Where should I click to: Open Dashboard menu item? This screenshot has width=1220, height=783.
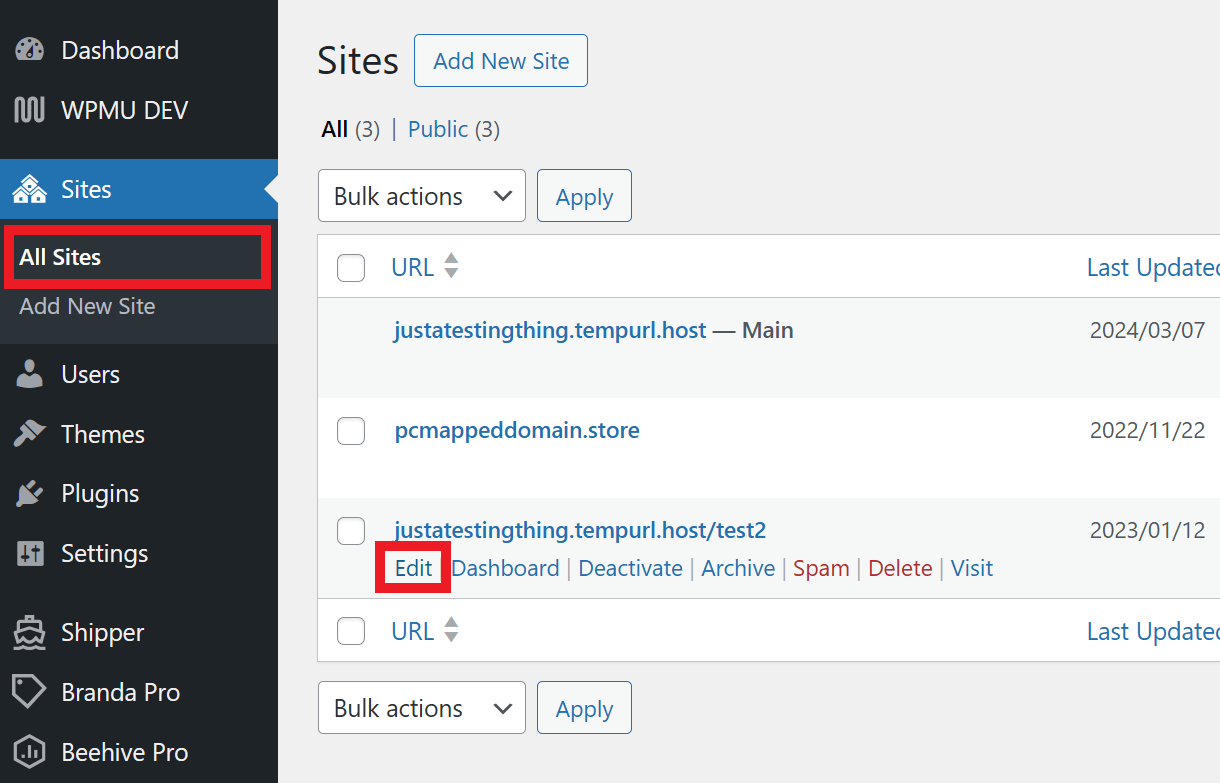(x=139, y=50)
